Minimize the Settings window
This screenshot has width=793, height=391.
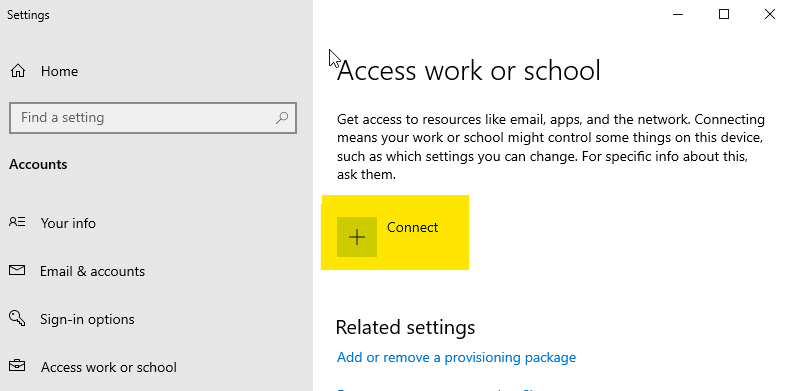click(678, 15)
